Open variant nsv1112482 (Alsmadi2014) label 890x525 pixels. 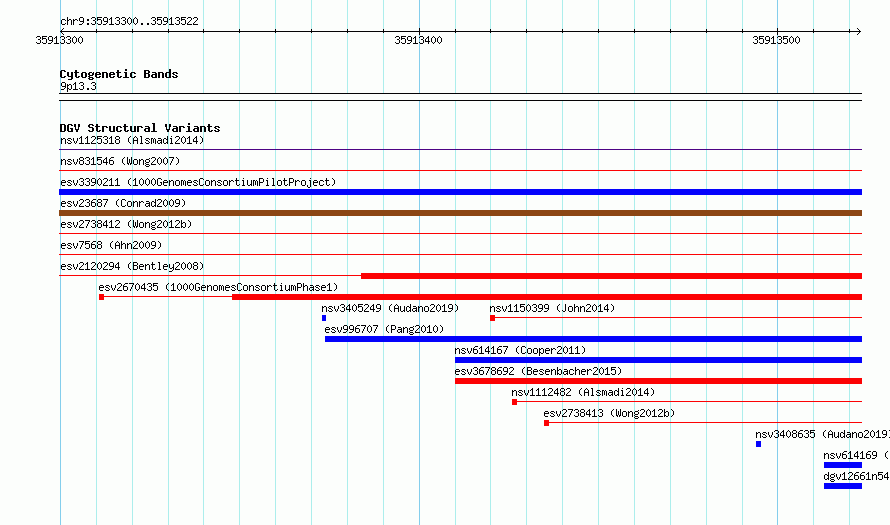tap(583, 392)
